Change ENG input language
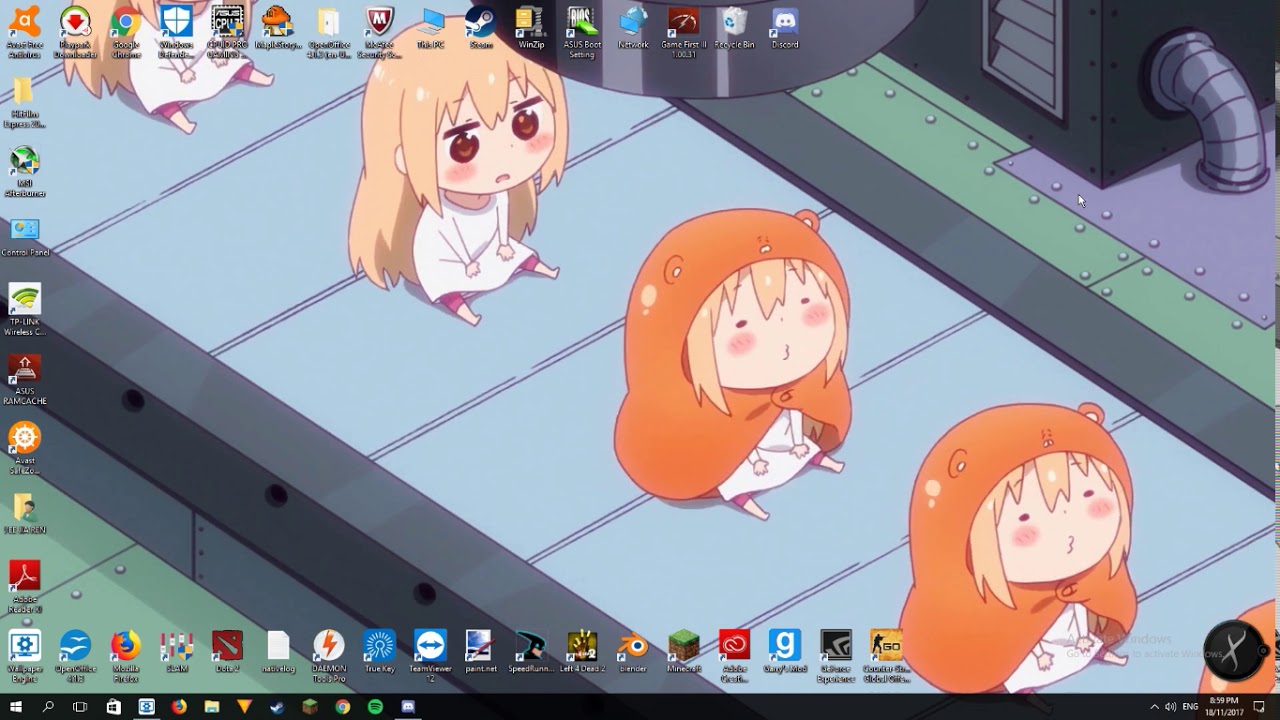 (1190, 706)
